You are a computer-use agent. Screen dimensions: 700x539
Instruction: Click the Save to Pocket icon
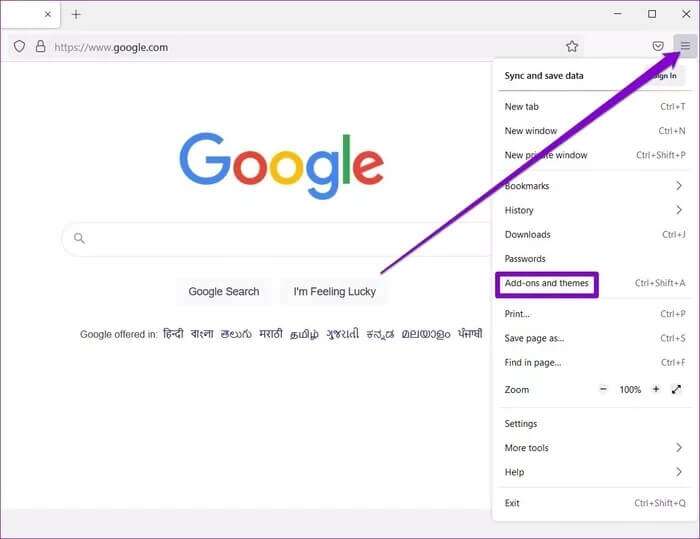[658, 46]
